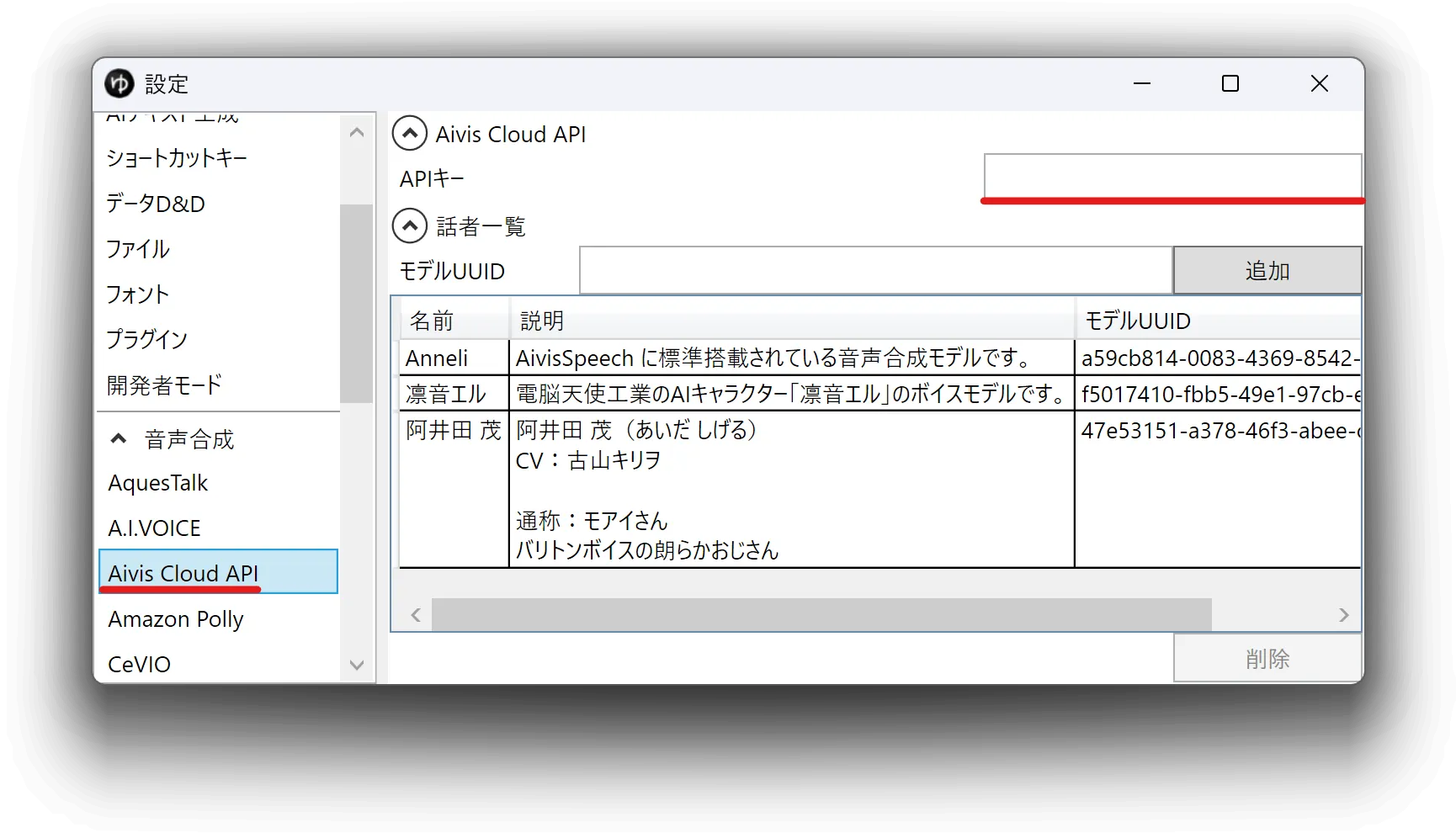Viewport: 1456px width, 833px height.
Task: Click the 削除 button
Action: (x=1267, y=658)
